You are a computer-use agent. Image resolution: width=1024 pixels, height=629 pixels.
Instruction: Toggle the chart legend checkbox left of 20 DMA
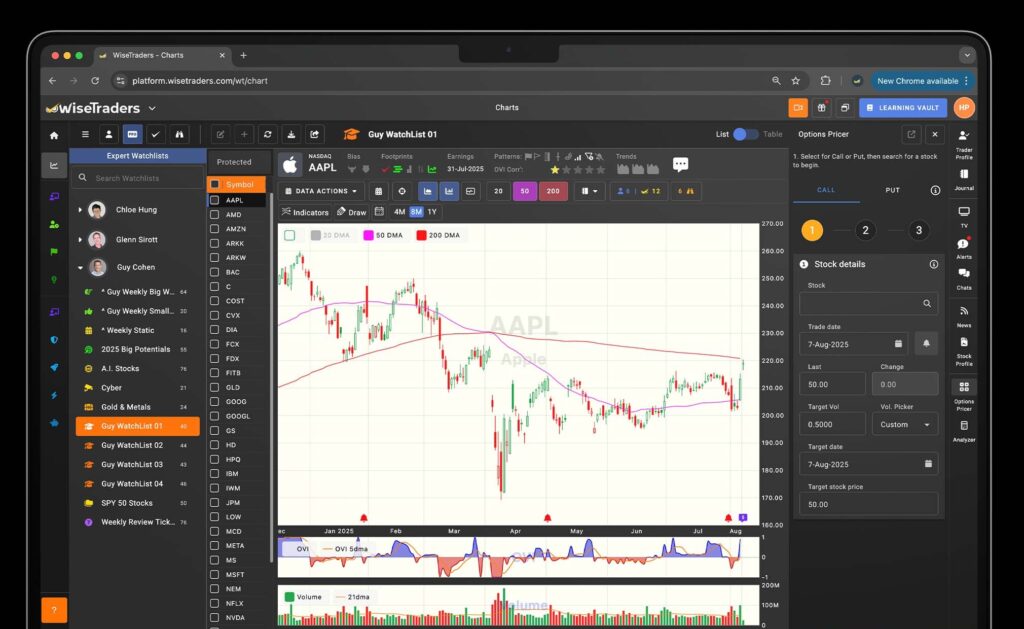pos(289,235)
